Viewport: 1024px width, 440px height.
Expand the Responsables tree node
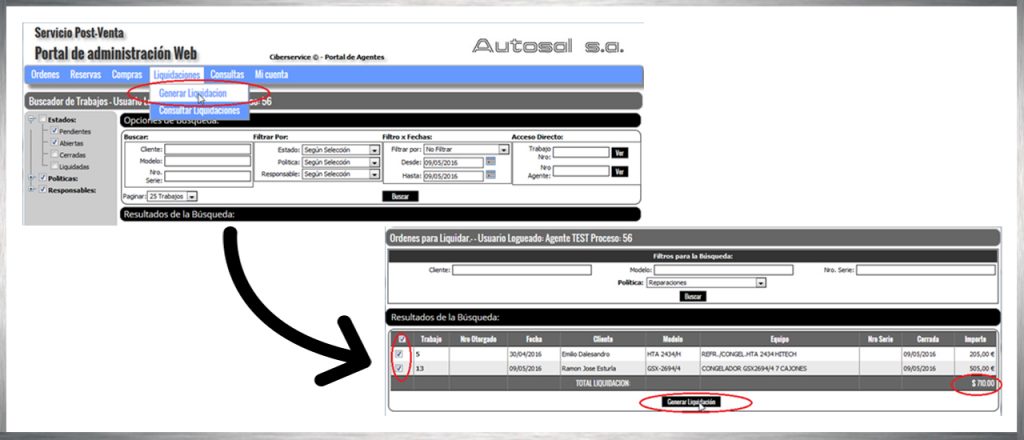[32, 189]
